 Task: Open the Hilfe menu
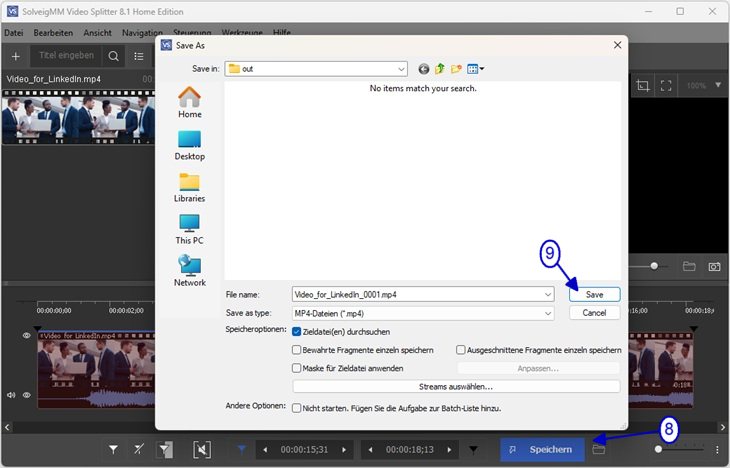[x=282, y=33]
